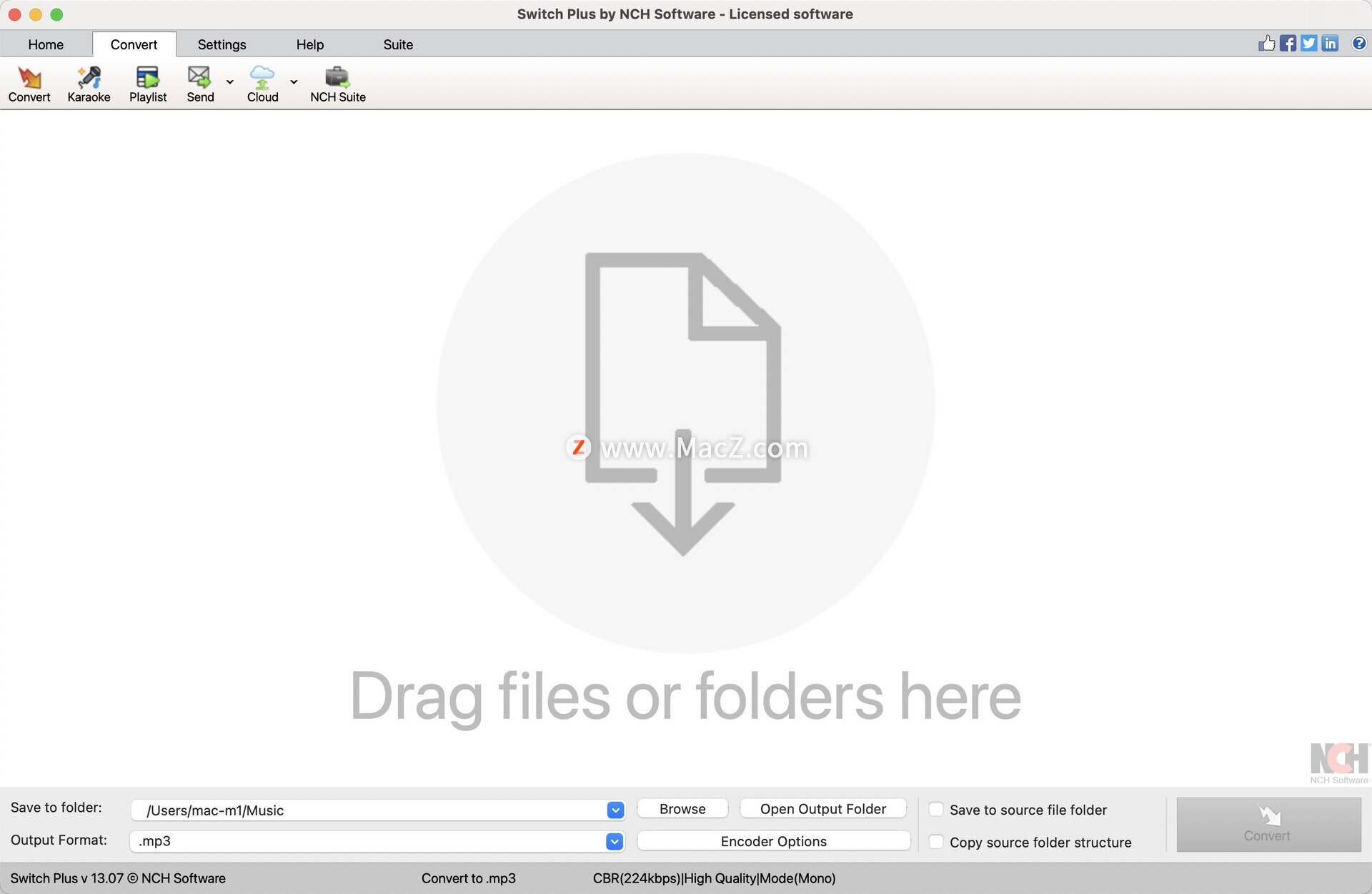Switch to the Home tab
1372x894 pixels.
46,44
